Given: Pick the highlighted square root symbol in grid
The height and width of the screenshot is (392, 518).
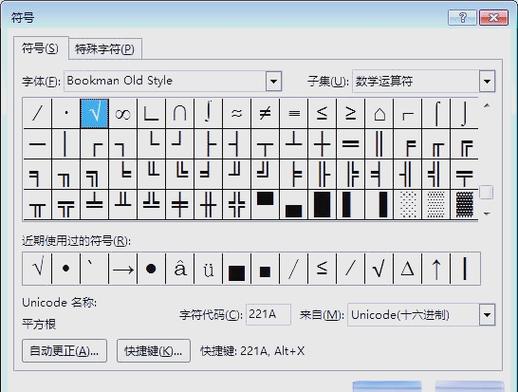Looking at the screenshot, I should pyautogui.click(x=94, y=114).
